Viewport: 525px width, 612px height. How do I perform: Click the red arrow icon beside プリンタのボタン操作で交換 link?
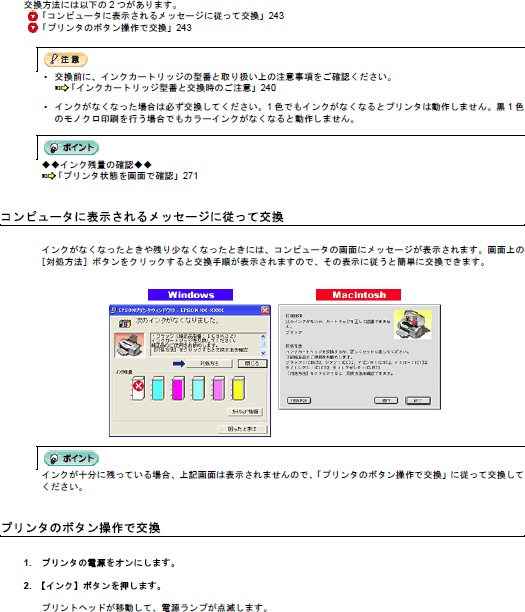(x=33, y=28)
